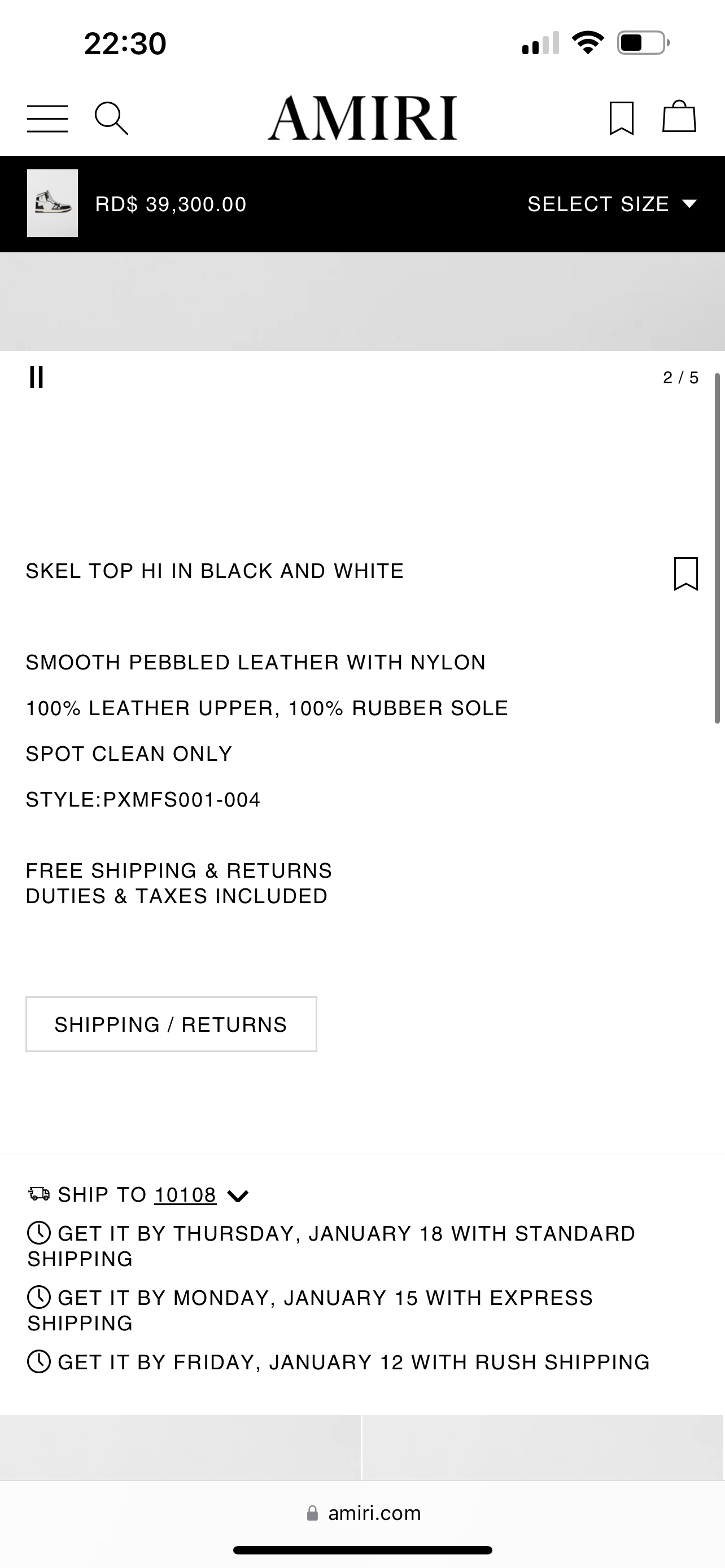Tap the AMIRI logo
This screenshot has height=1568, width=725.
[x=362, y=118]
